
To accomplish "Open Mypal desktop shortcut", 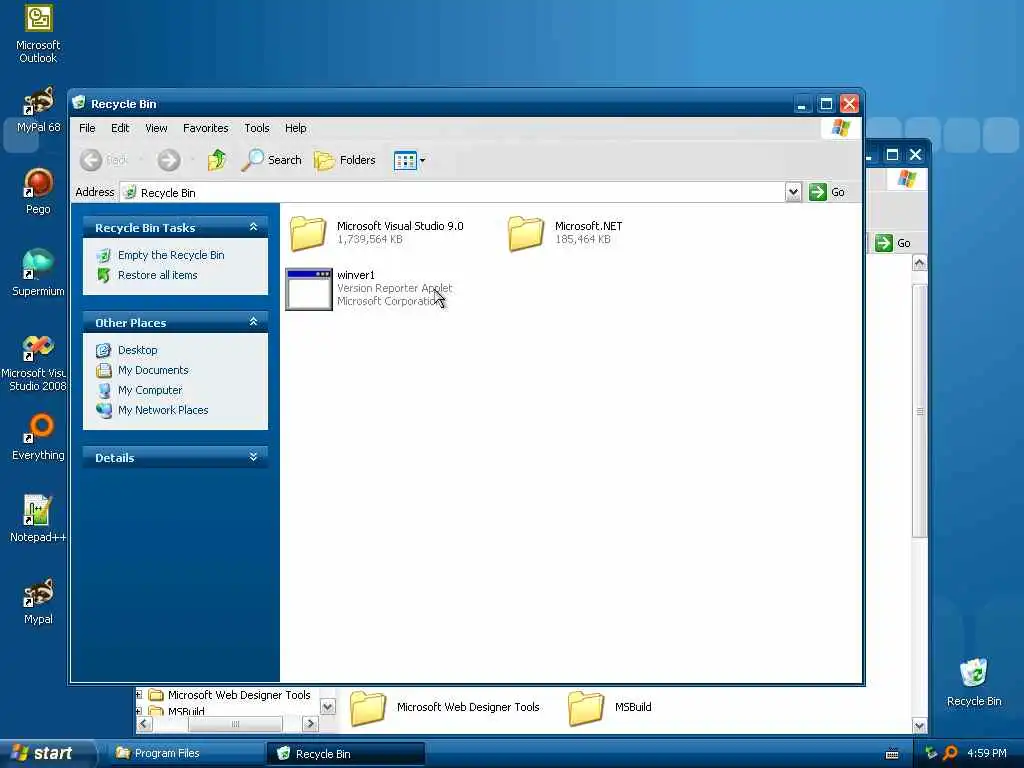I will click(x=38, y=601).
